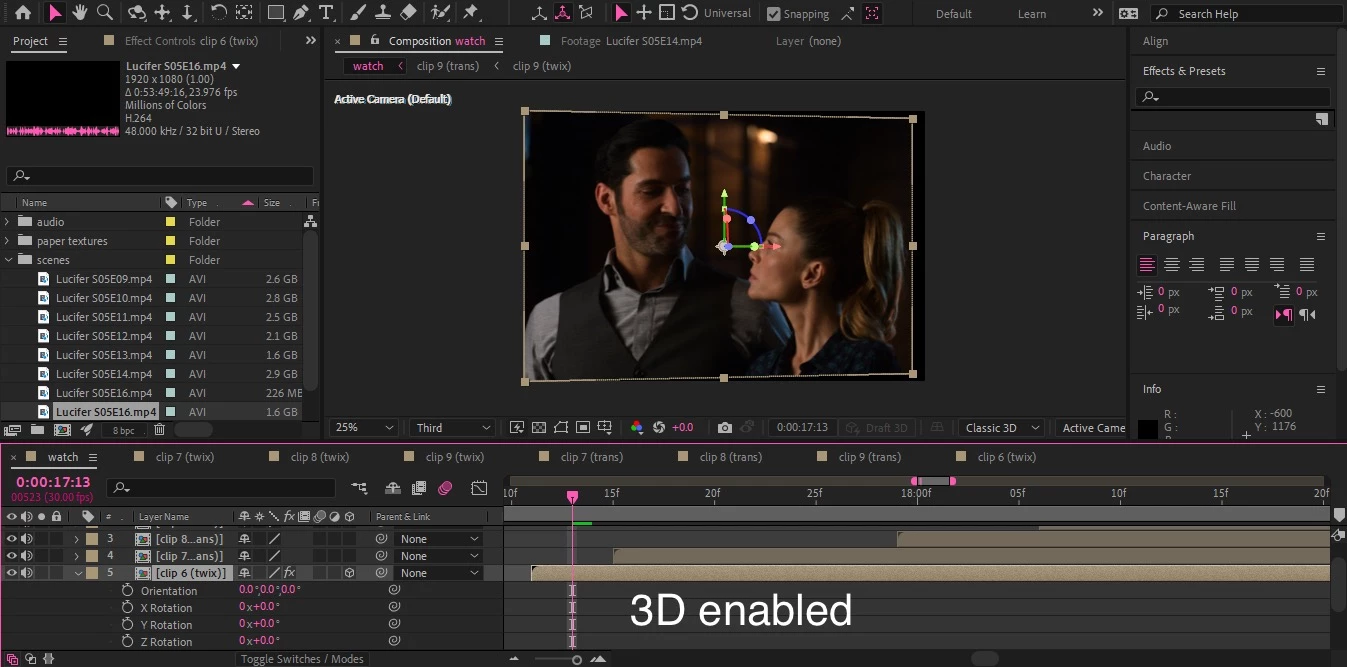Viewport: 1347px width, 667px height.
Task: Hide the clip 6 (twix) layer video
Action: (x=12, y=573)
